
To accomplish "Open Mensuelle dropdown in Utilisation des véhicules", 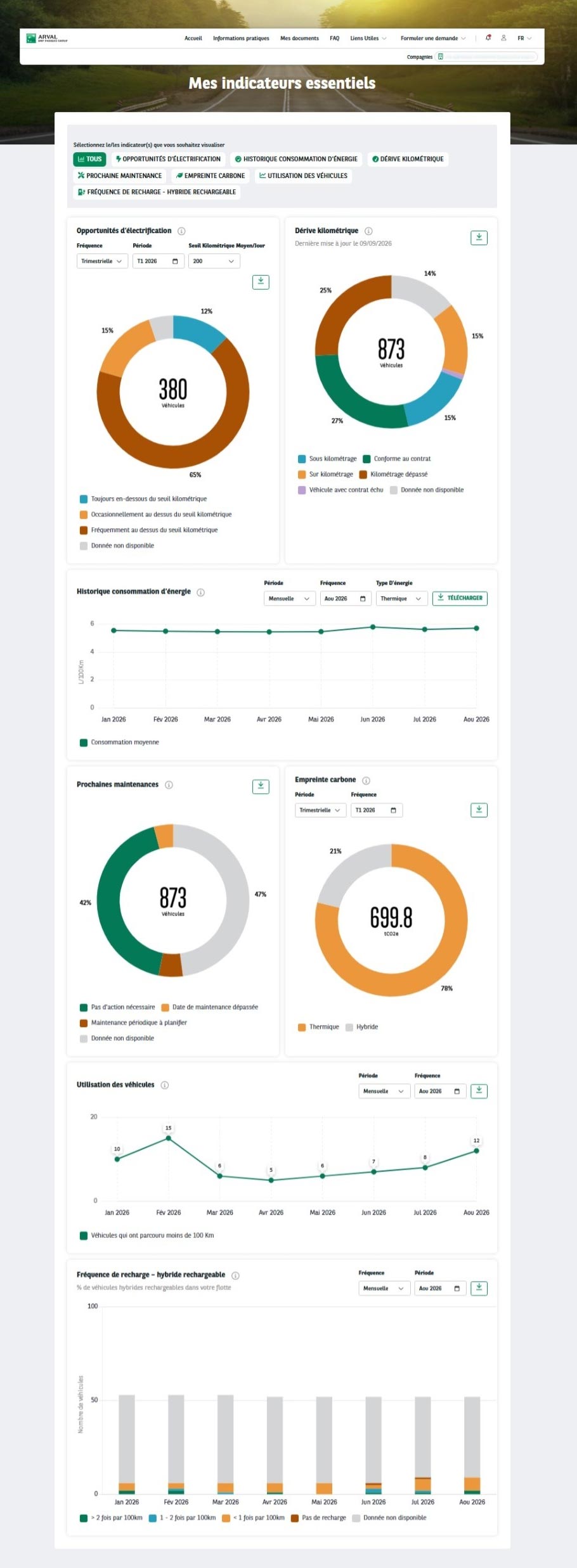I will [x=384, y=1091].
